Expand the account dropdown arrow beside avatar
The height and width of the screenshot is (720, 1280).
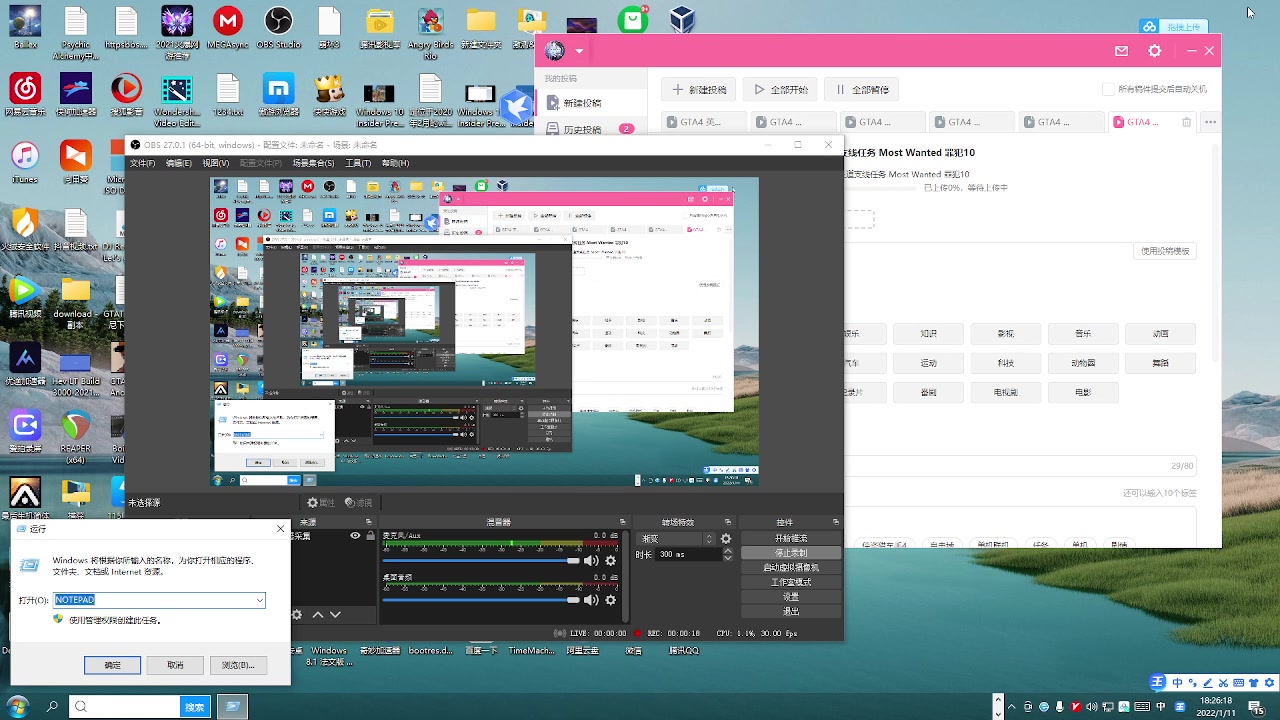pos(579,51)
